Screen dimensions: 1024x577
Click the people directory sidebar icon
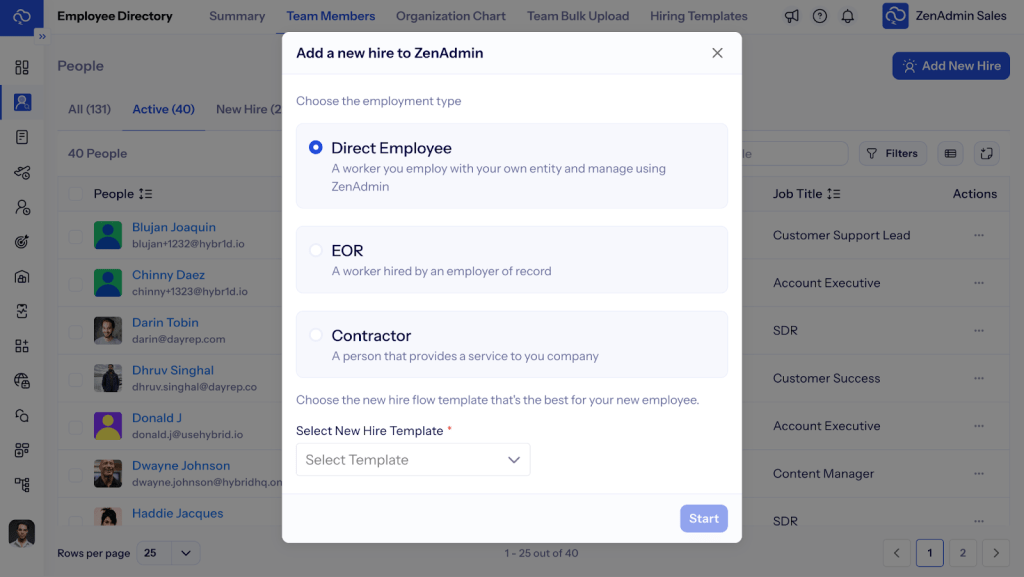coord(22,102)
